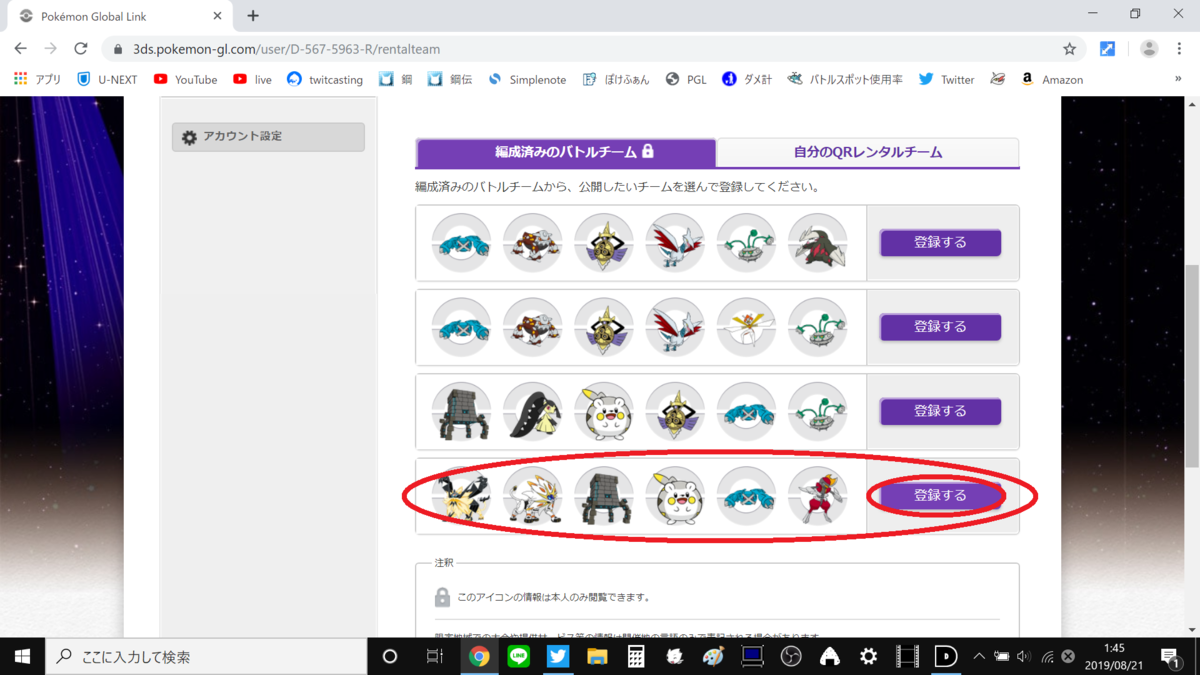Close the Pokémon Global Link tab
Screen dimensions: 1200x675
click(x=217, y=16)
